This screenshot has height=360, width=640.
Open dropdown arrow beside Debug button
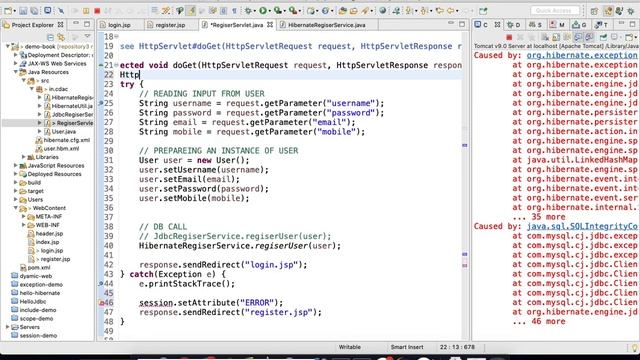[255, 11]
